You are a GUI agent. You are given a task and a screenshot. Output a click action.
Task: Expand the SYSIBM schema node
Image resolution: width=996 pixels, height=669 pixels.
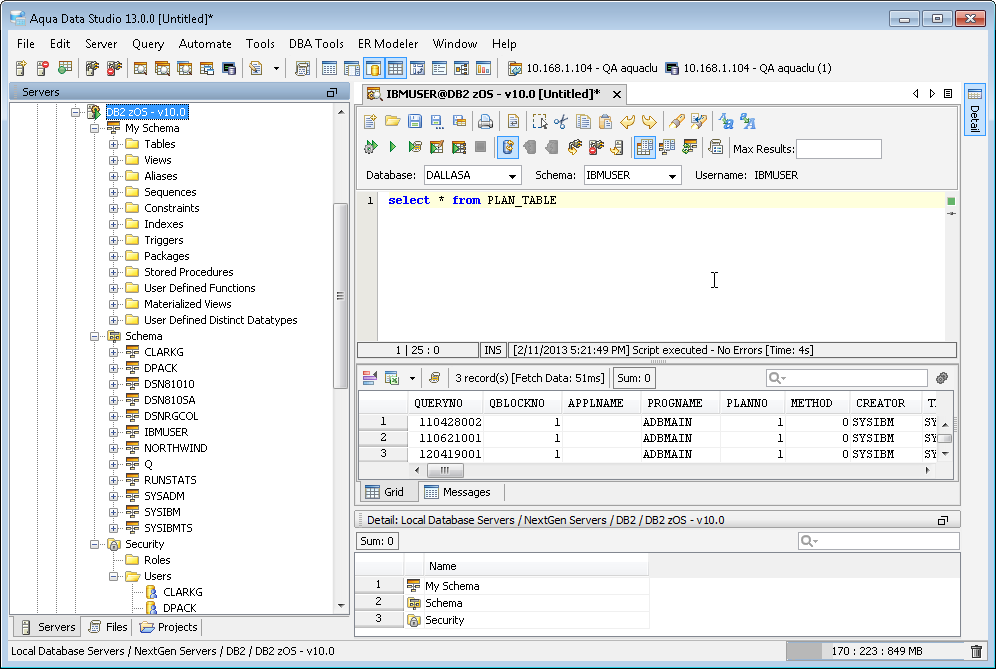(x=114, y=512)
